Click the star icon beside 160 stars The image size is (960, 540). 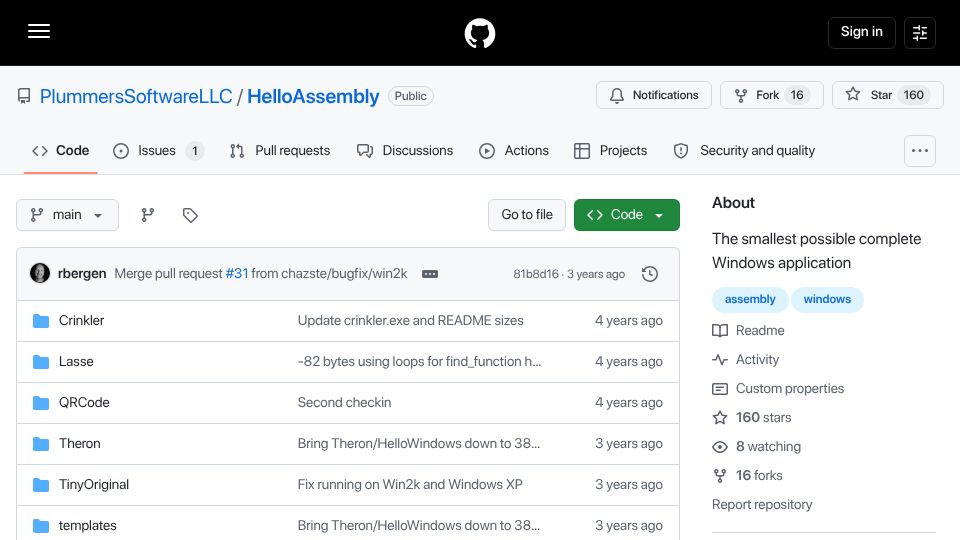(720, 418)
